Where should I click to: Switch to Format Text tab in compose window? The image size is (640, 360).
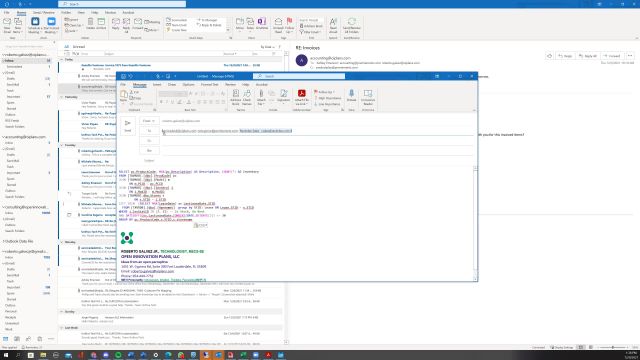(x=209, y=84)
